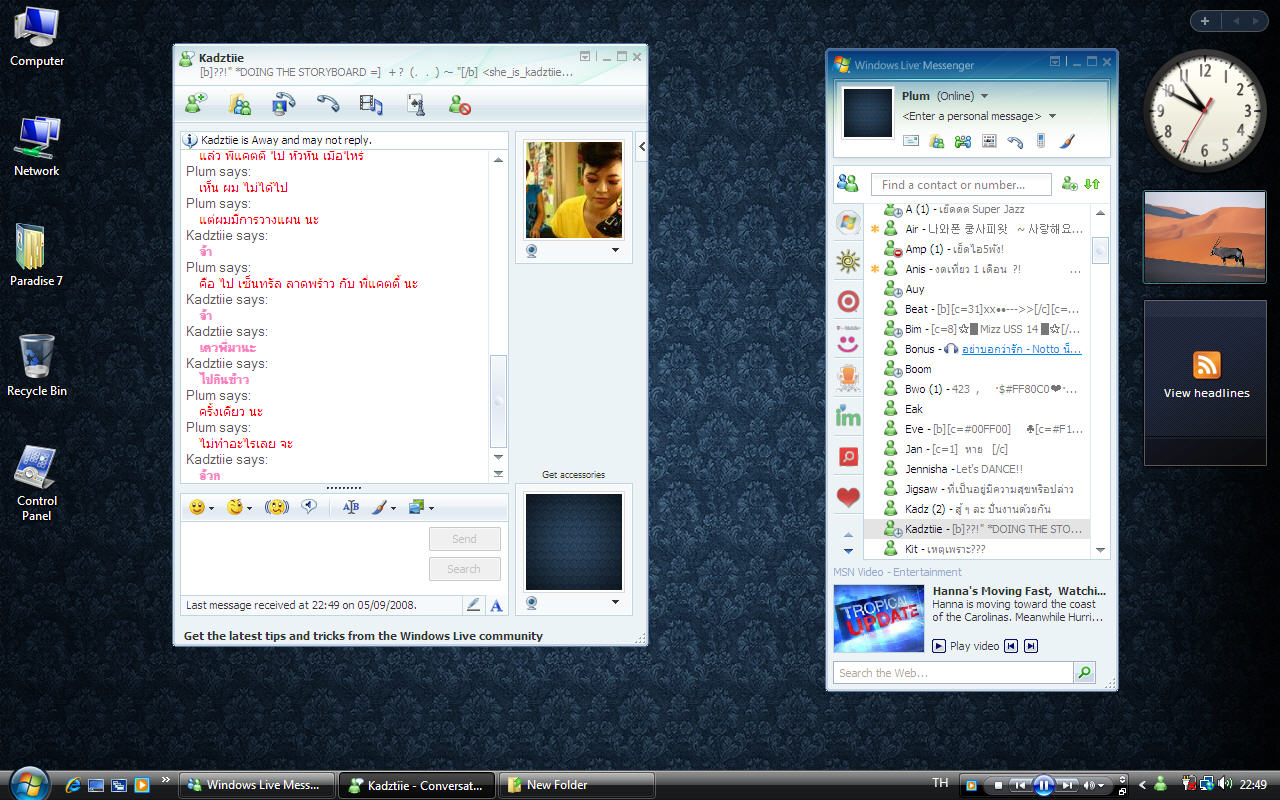Change Messenger color scheme with paintbrush icon
The width and height of the screenshot is (1280, 800).
[x=1067, y=141]
